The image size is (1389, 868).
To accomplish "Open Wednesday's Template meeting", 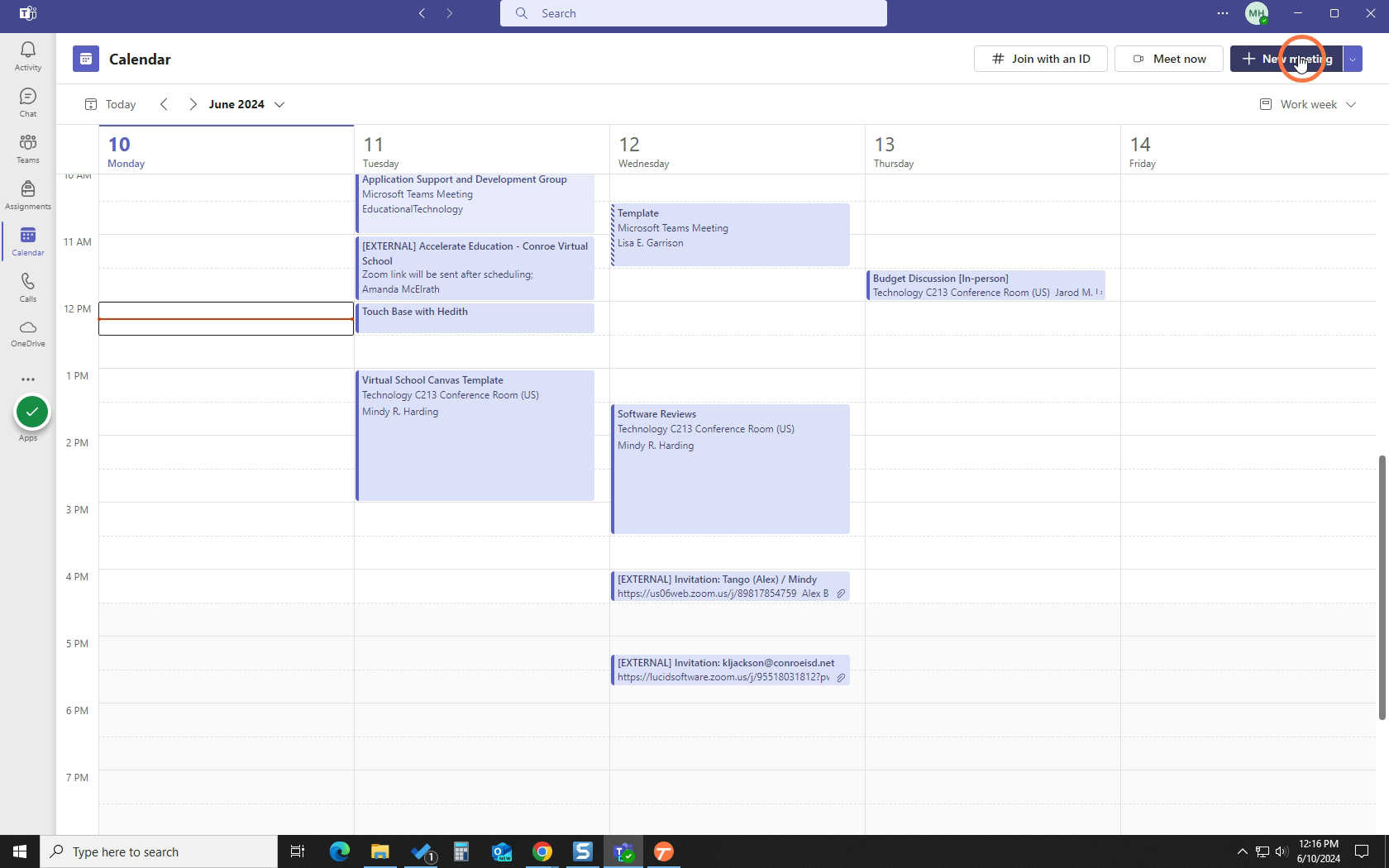I will [x=730, y=235].
